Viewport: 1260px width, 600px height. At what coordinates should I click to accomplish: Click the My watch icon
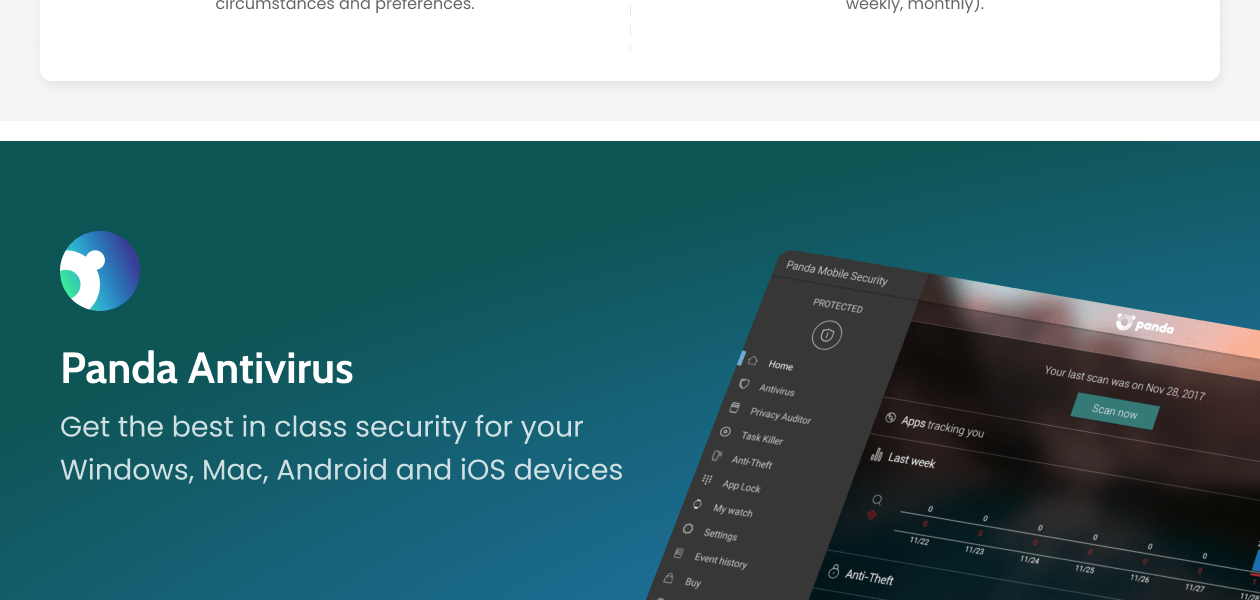698,504
